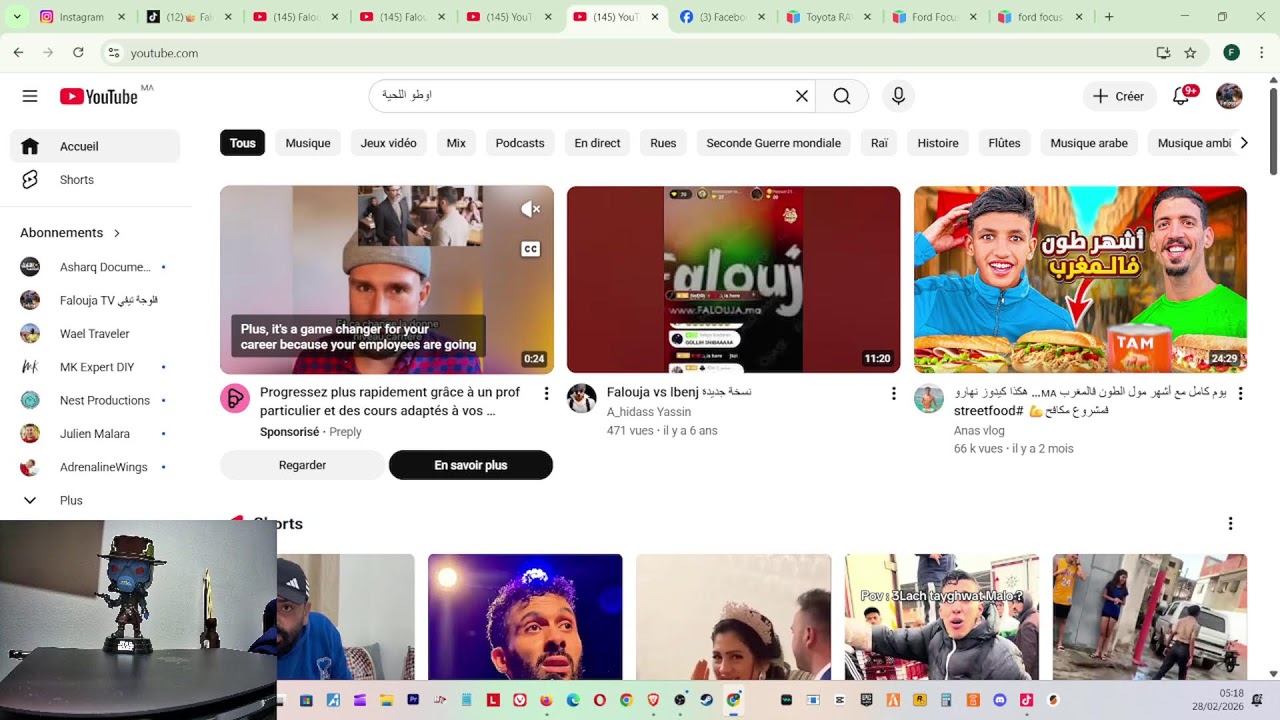Open the Julien Malara subscription
The height and width of the screenshot is (720, 1280).
pyautogui.click(x=95, y=434)
